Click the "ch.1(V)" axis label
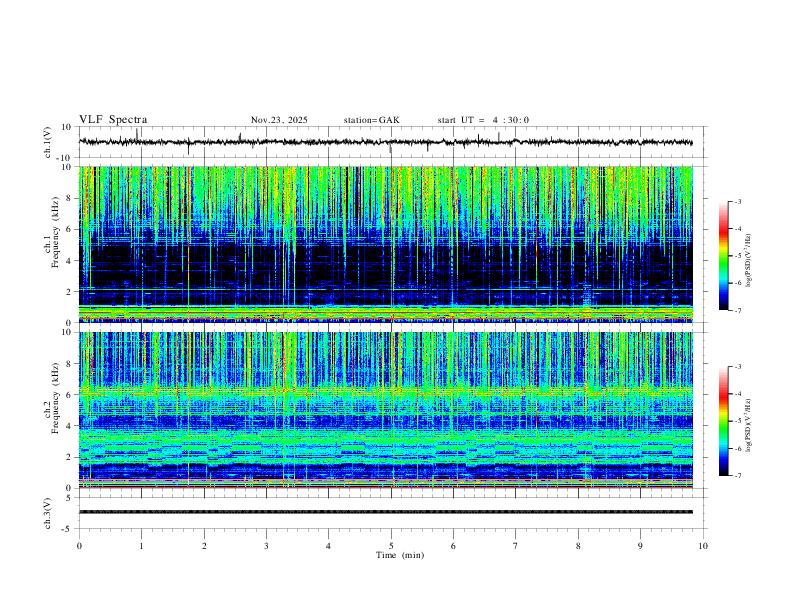 coord(48,142)
